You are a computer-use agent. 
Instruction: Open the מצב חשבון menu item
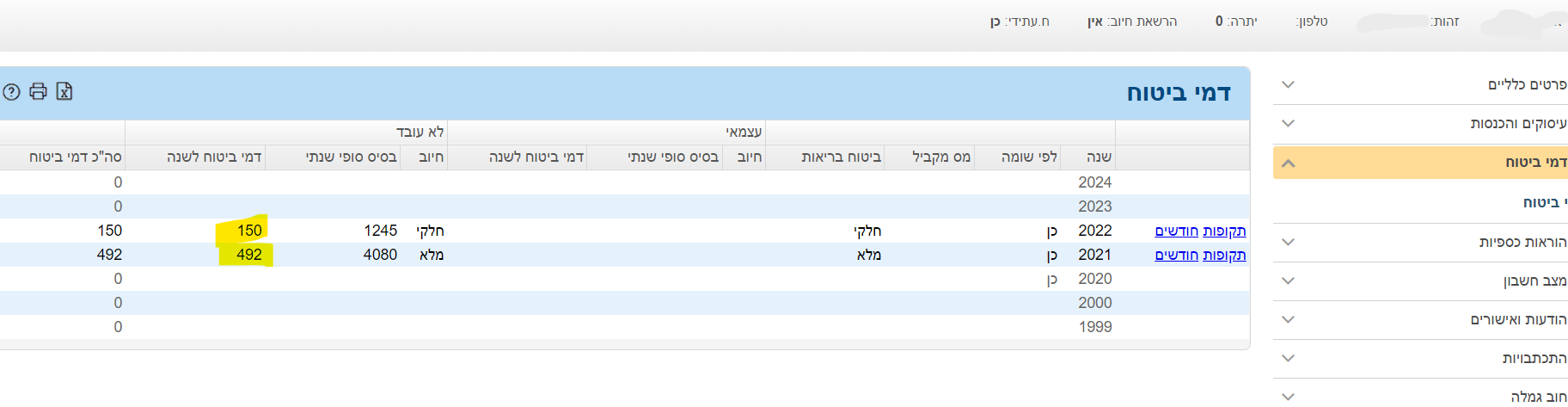(x=1535, y=281)
